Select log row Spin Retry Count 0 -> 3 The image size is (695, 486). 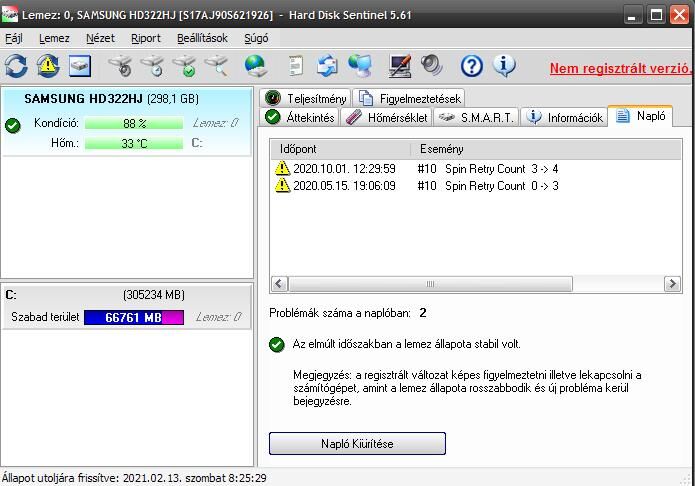[476, 185]
